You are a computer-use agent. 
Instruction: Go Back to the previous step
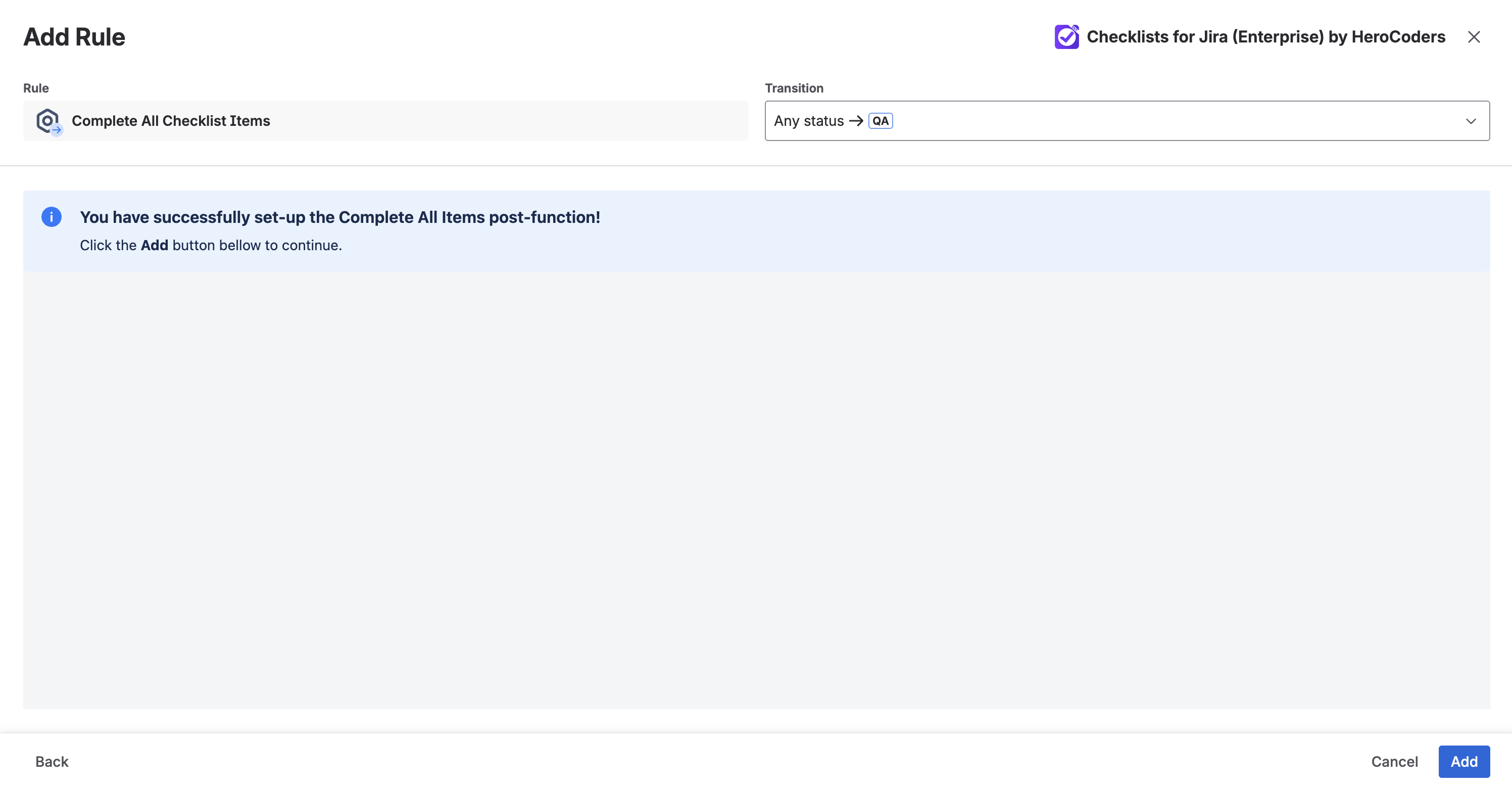52,761
